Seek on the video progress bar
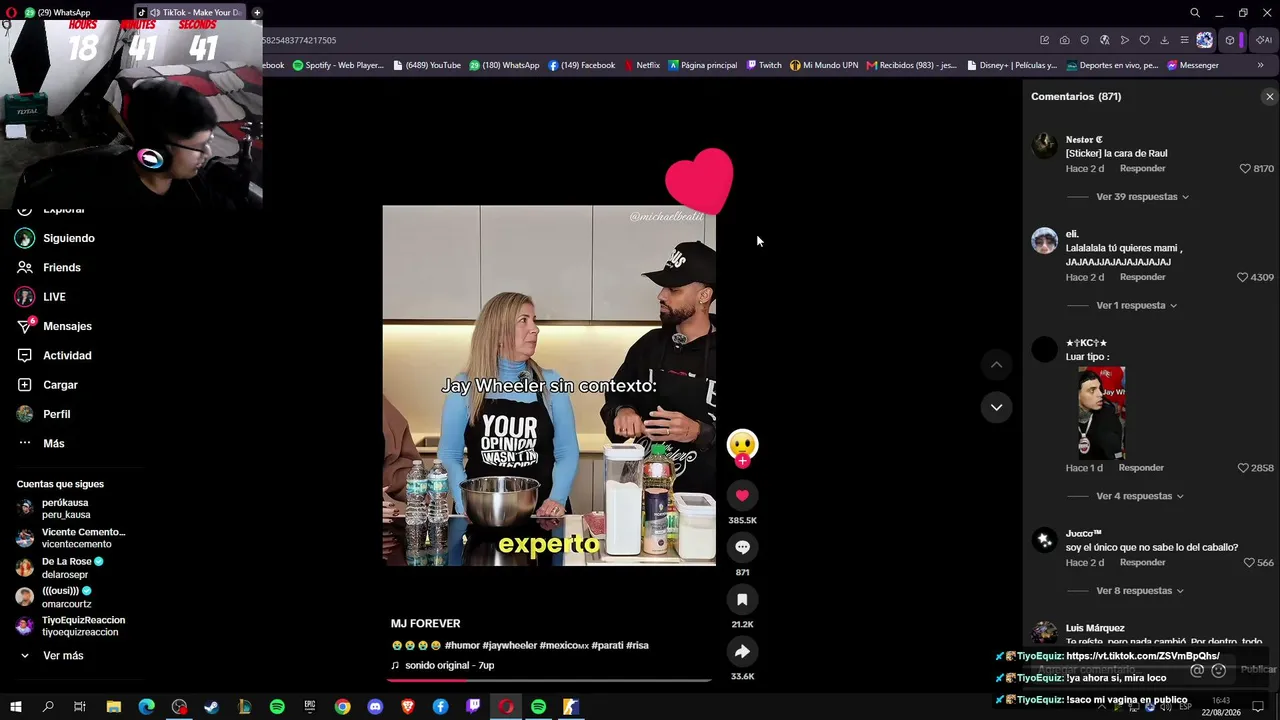Screen dimensions: 1280x720 [x=549, y=680]
